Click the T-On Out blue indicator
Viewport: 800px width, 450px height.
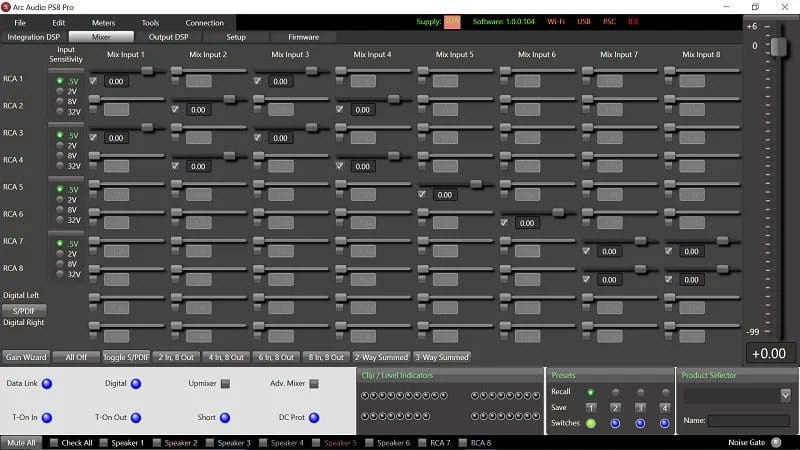click(x=136, y=418)
